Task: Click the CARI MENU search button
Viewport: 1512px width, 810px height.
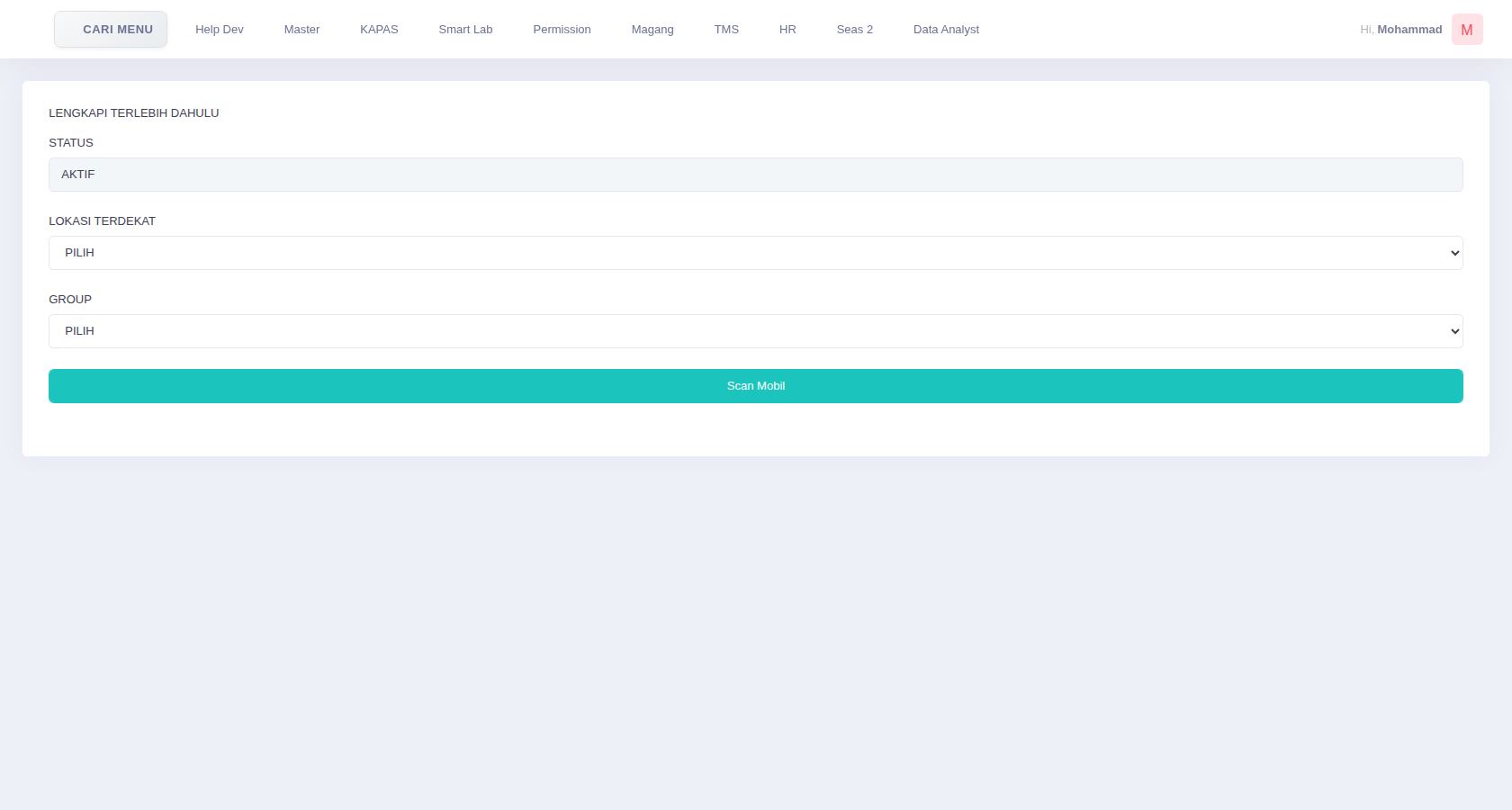Action: (x=111, y=30)
